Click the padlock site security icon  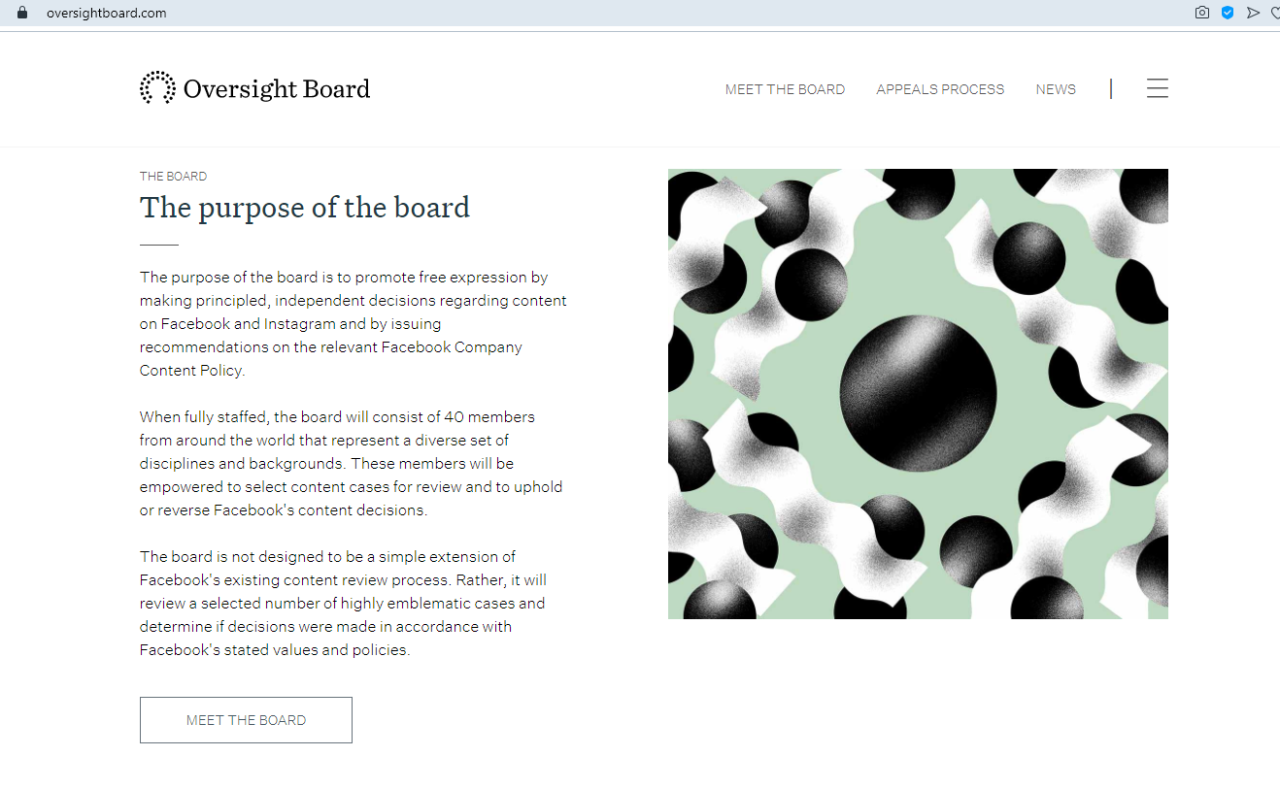click(22, 13)
